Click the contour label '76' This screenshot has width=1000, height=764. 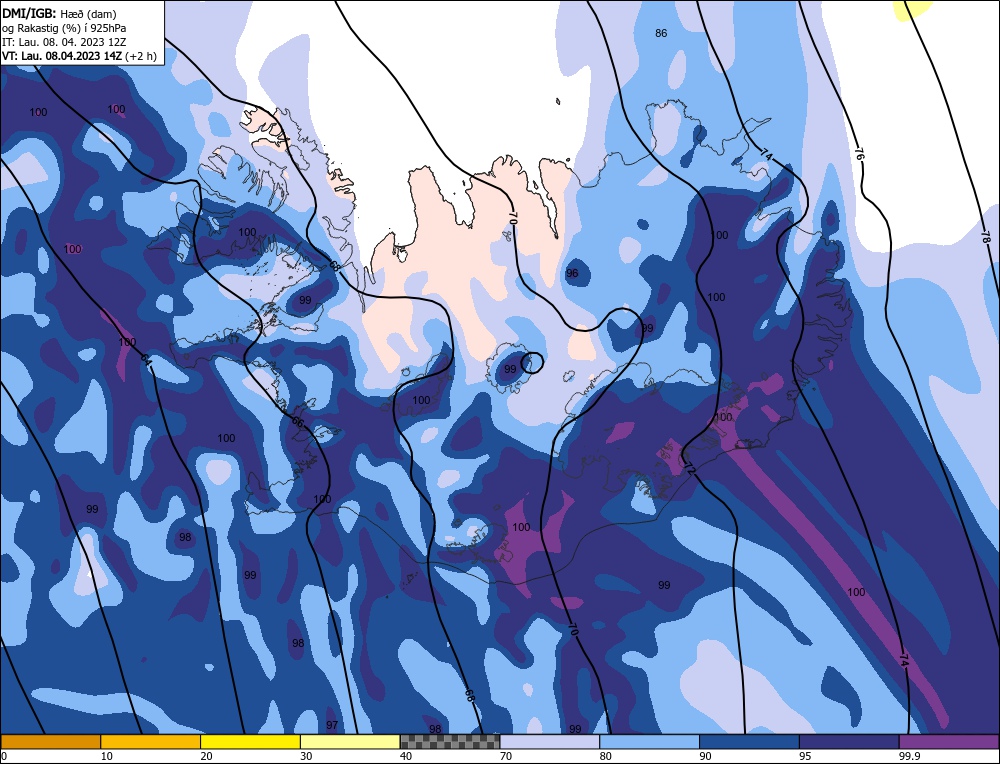859,154
